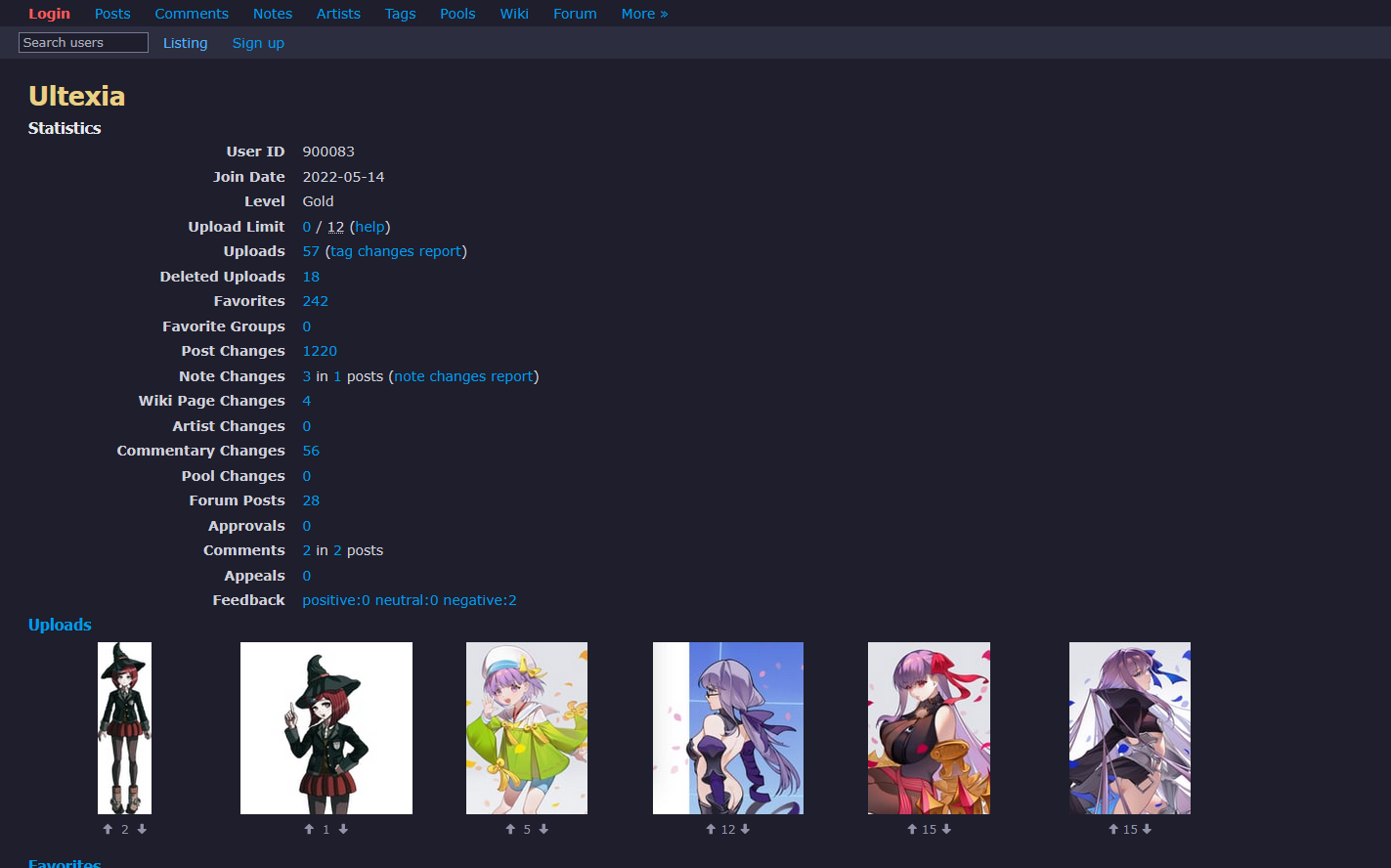Open the note changes report
The width and height of the screenshot is (1391, 868).
point(464,376)
